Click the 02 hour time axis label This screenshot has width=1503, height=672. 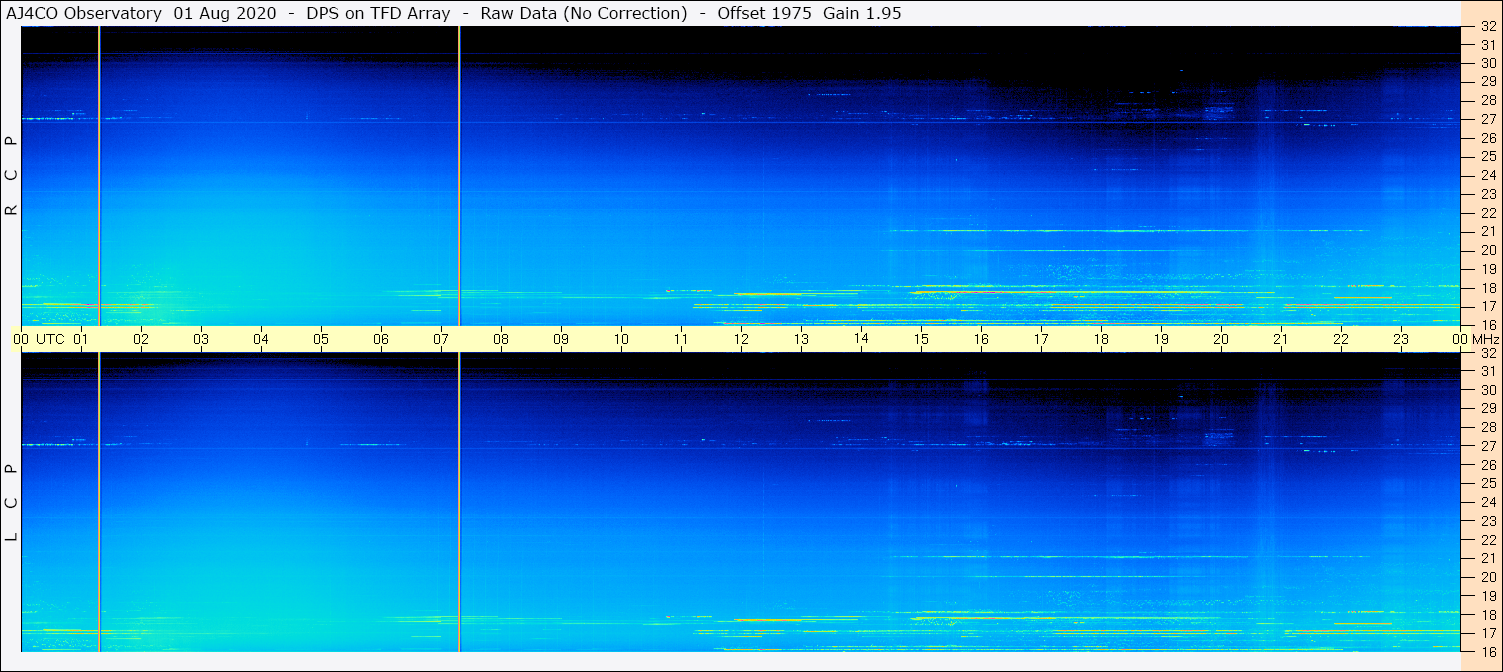(141, 339)
